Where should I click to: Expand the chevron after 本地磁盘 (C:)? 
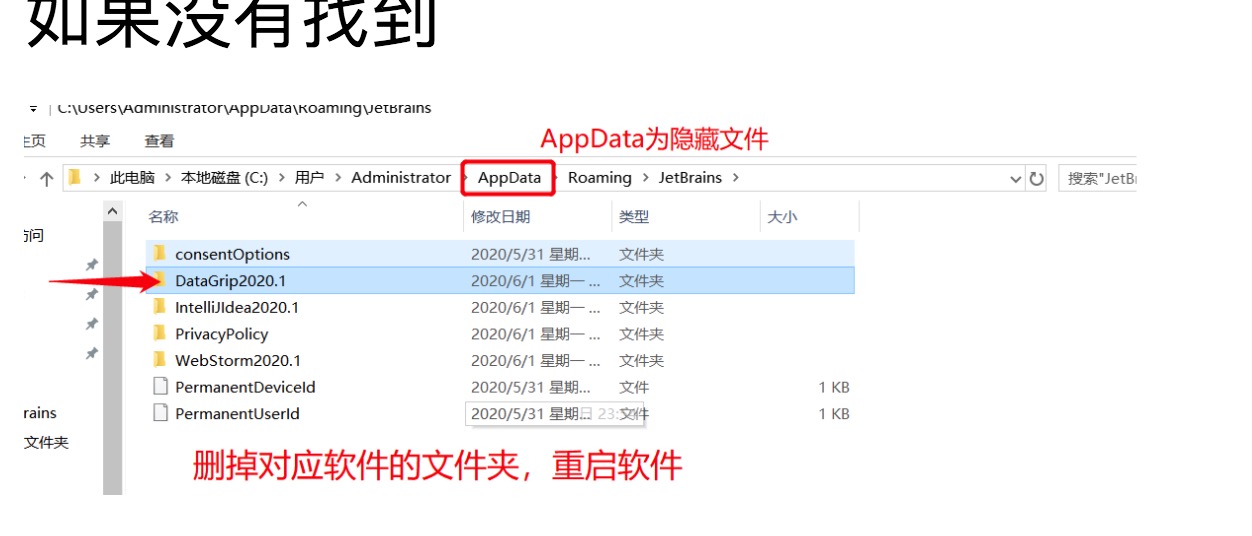[282, 178]
